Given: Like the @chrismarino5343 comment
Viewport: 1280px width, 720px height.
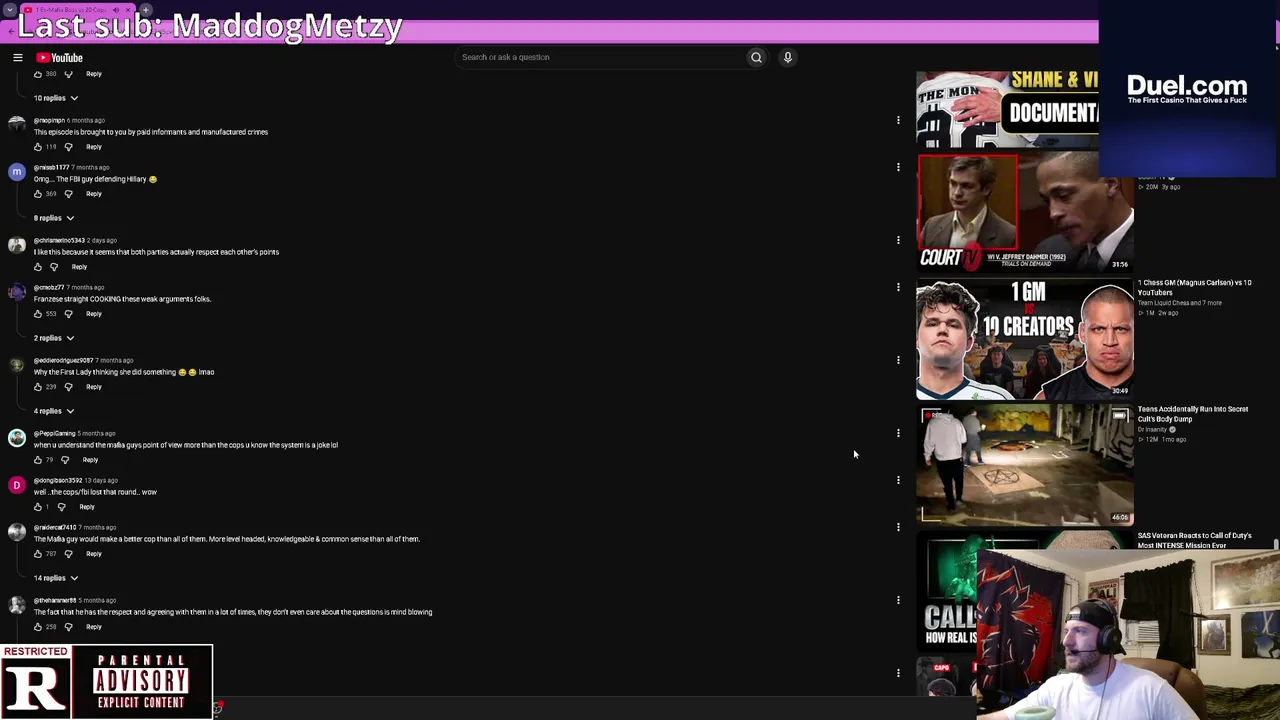Looking at the screenshot, I should tap(38, 267).
